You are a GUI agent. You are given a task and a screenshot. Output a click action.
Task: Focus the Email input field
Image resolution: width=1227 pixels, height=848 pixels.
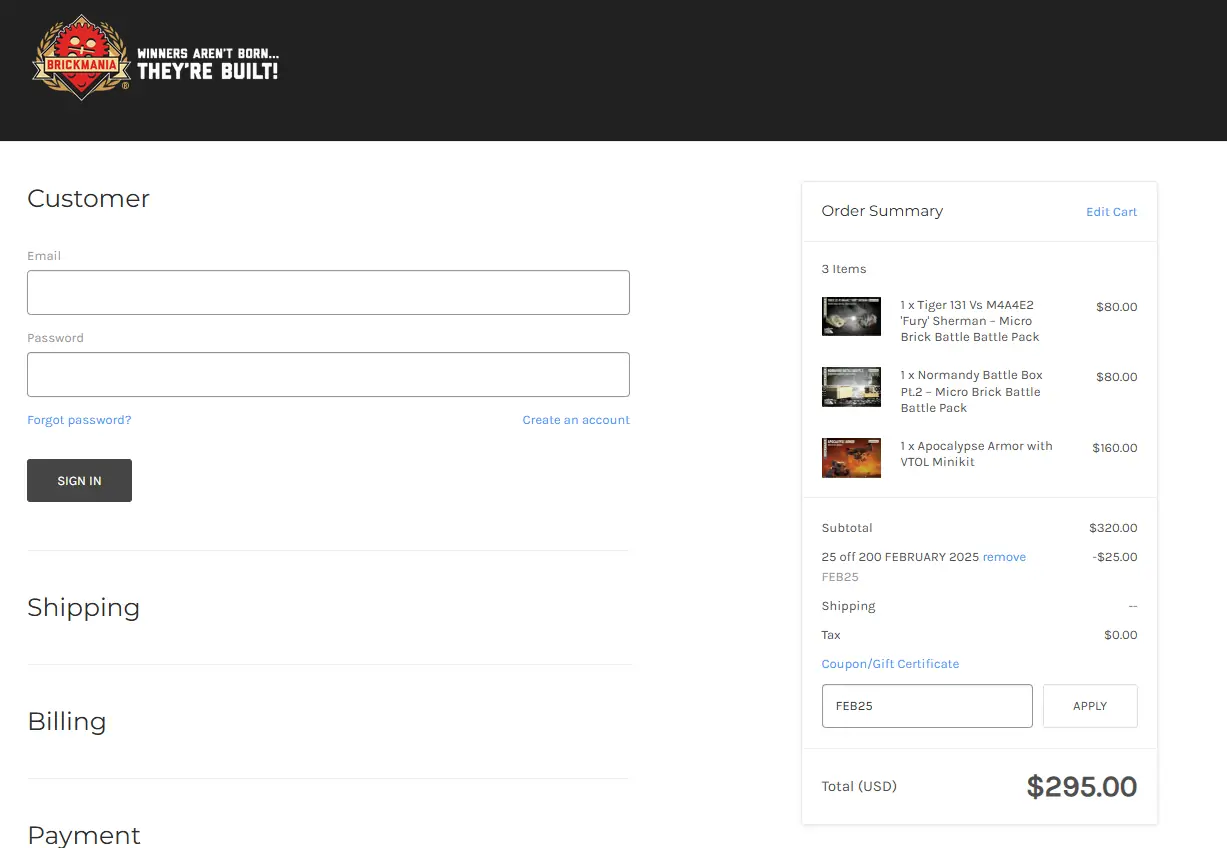coord(328,292)
